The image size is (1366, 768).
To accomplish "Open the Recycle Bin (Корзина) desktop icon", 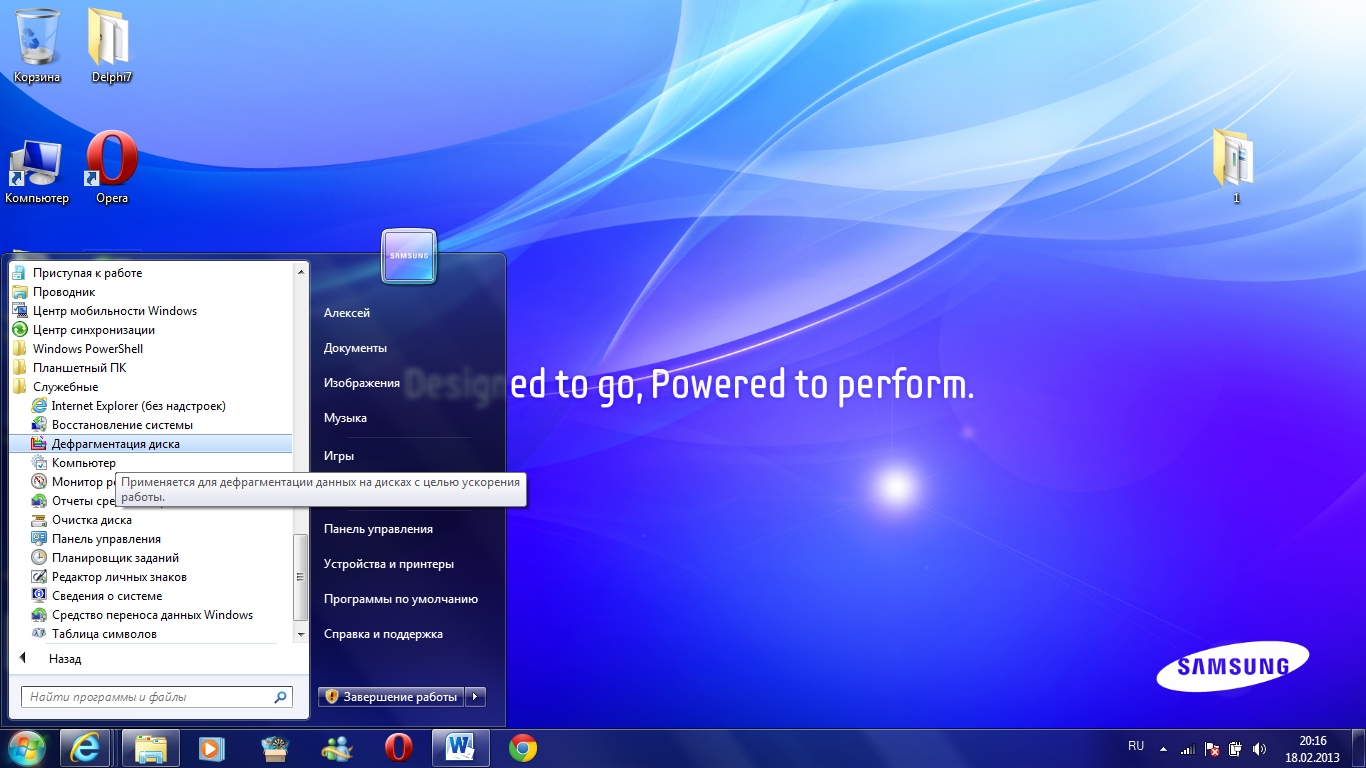I will point(37,45).
